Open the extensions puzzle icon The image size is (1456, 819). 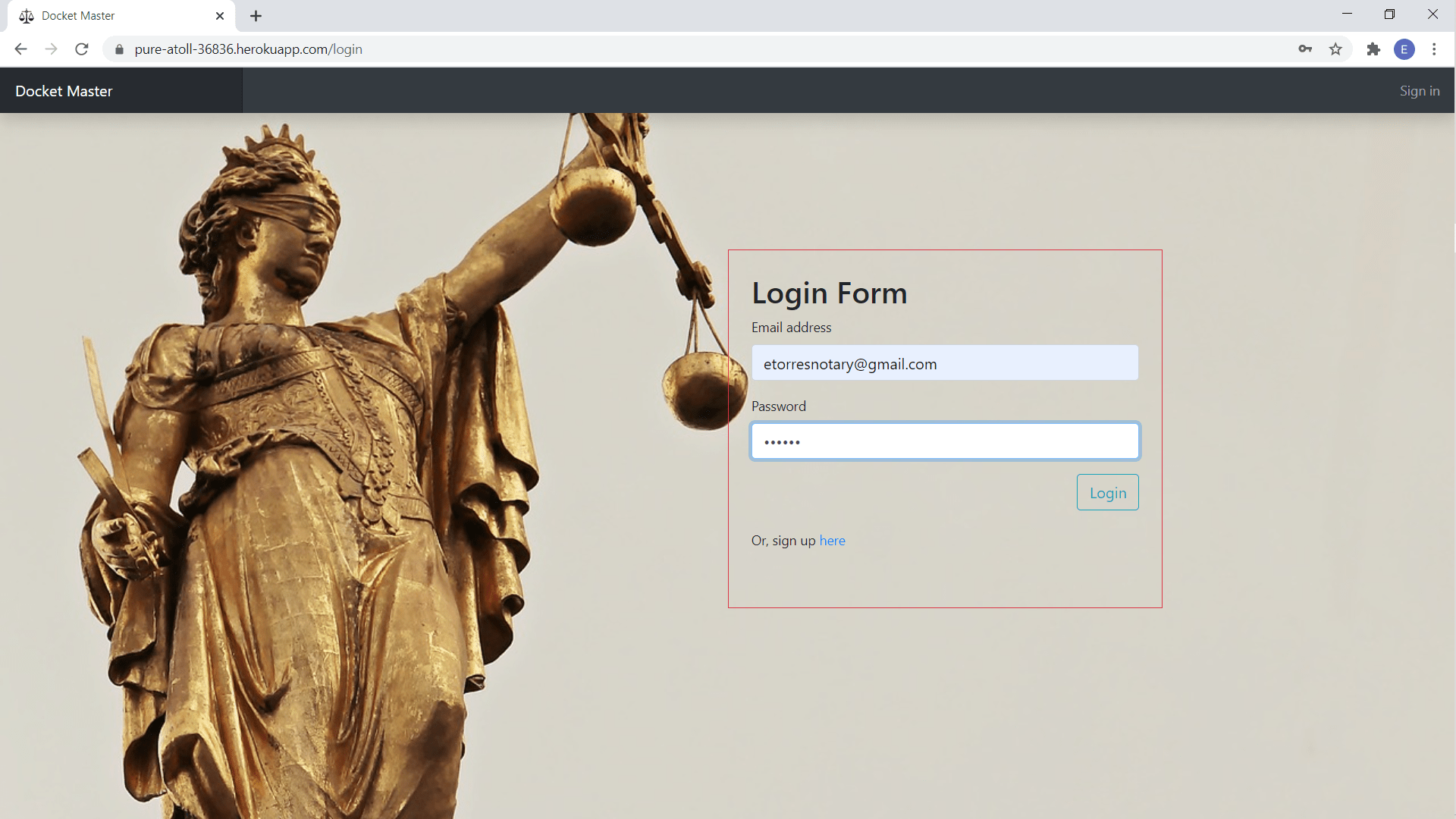(x=1373, y=49)
